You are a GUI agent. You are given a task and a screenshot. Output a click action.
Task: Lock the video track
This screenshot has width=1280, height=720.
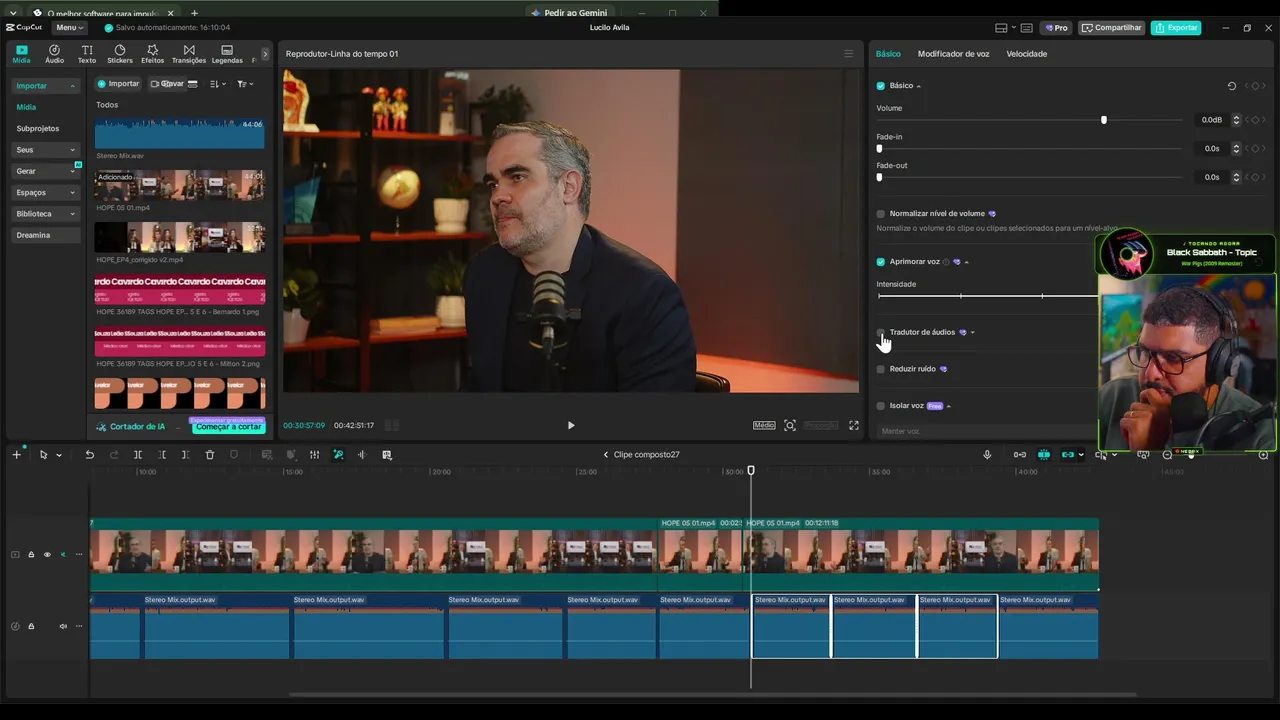pos(31,555)
